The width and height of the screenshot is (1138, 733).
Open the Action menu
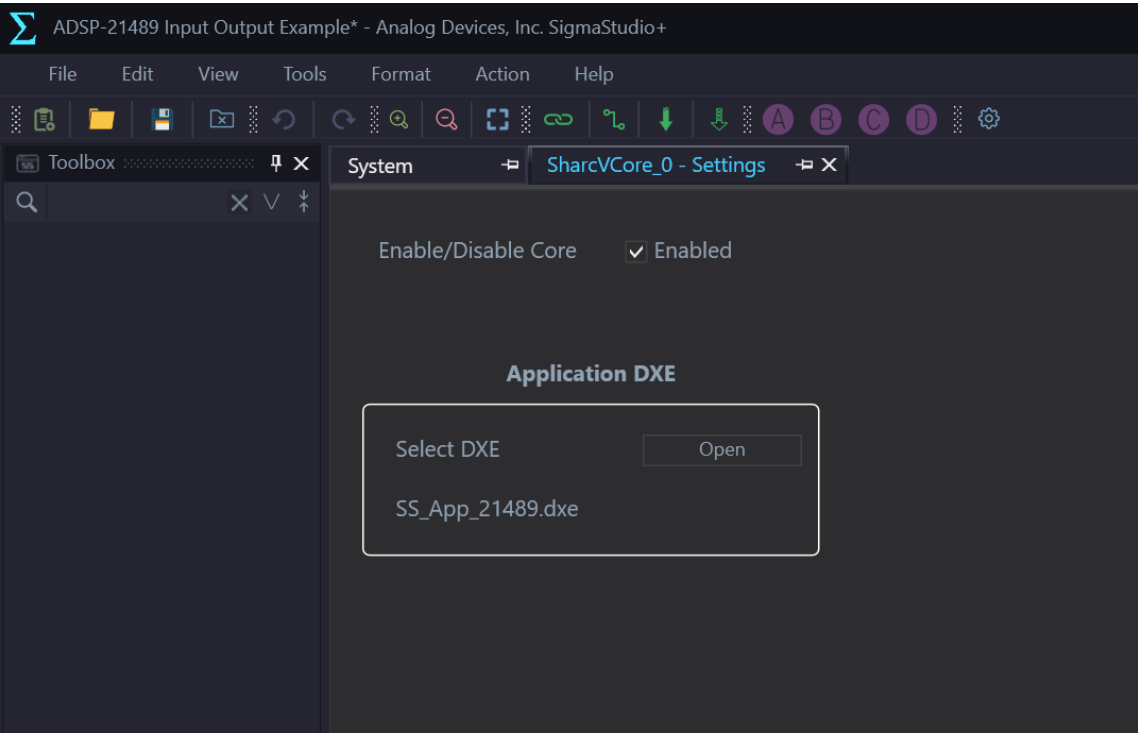coord(502,74)
